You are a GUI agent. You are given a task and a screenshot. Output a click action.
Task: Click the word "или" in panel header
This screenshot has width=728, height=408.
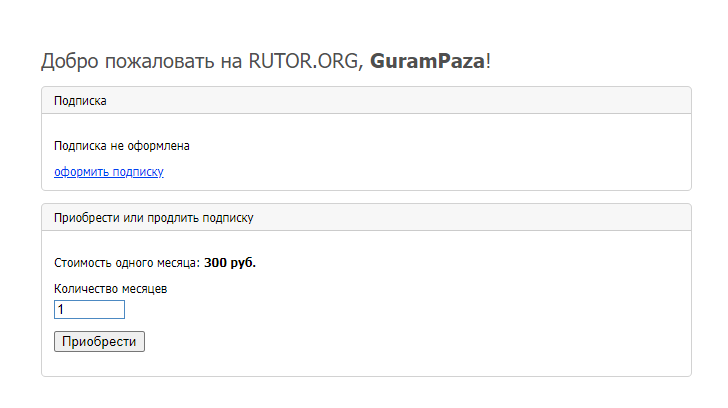tap(133, 218)
